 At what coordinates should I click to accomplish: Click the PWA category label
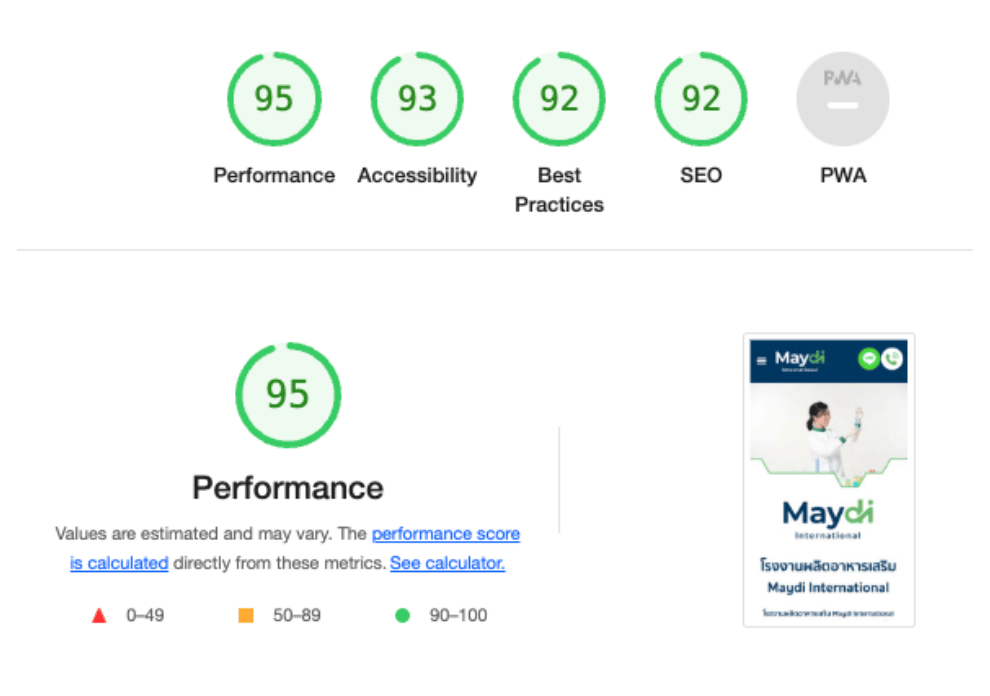coord(843,175)
